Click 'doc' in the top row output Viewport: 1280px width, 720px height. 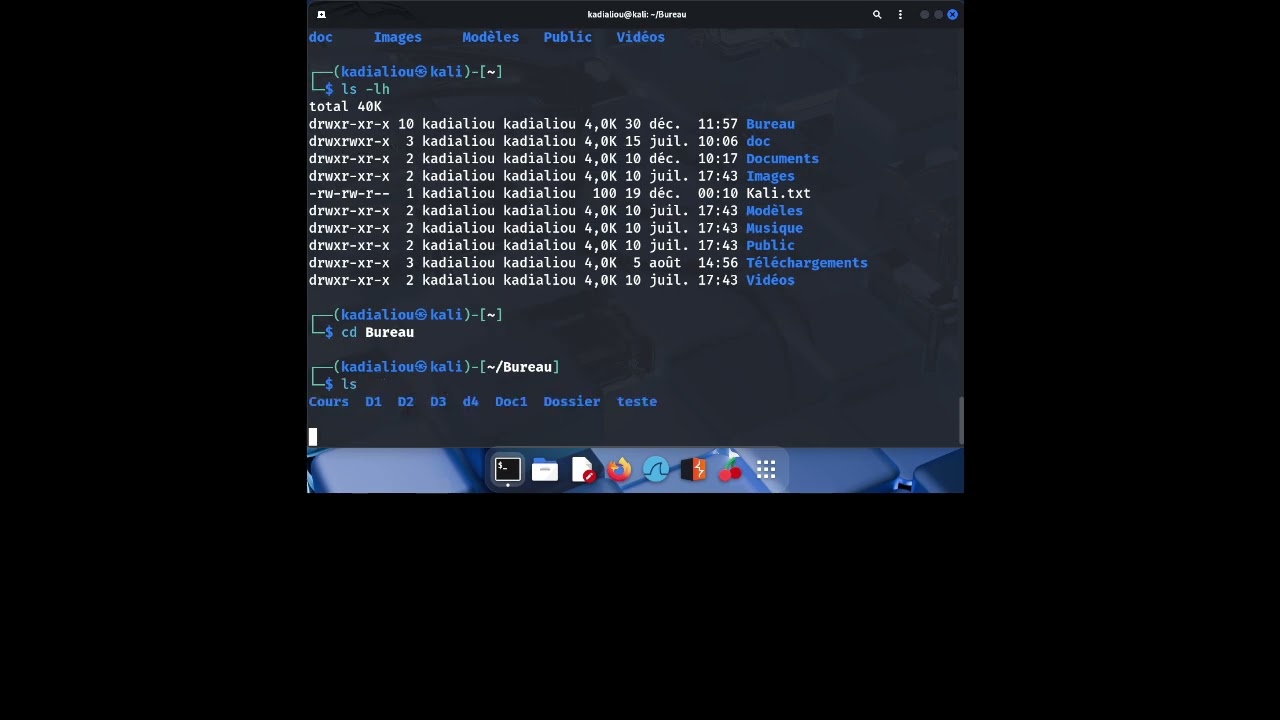[x=321, y=37]
